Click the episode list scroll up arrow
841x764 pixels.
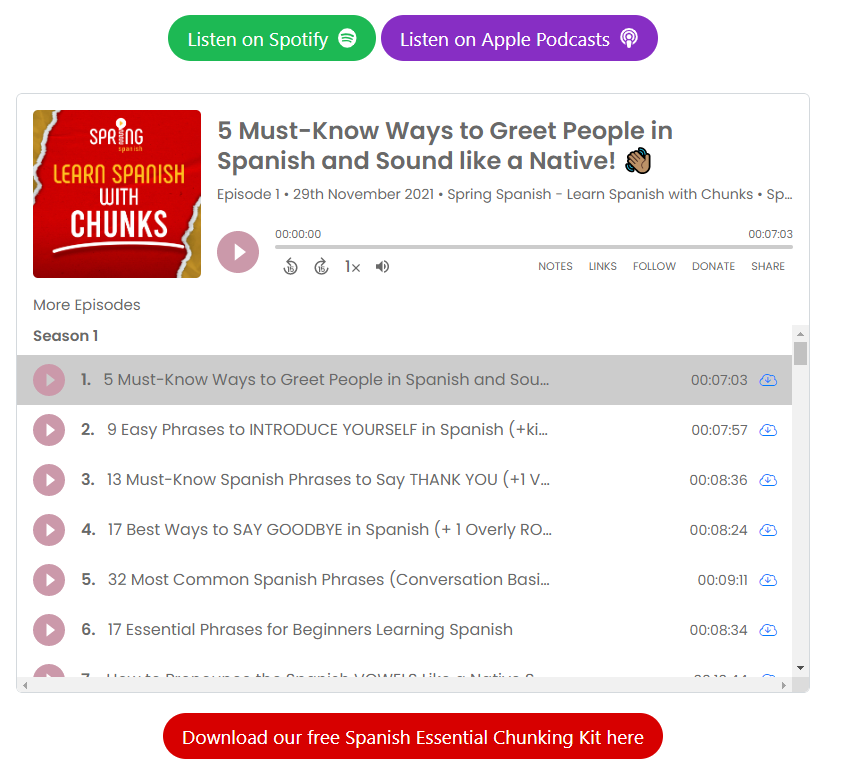click(800, 334)
